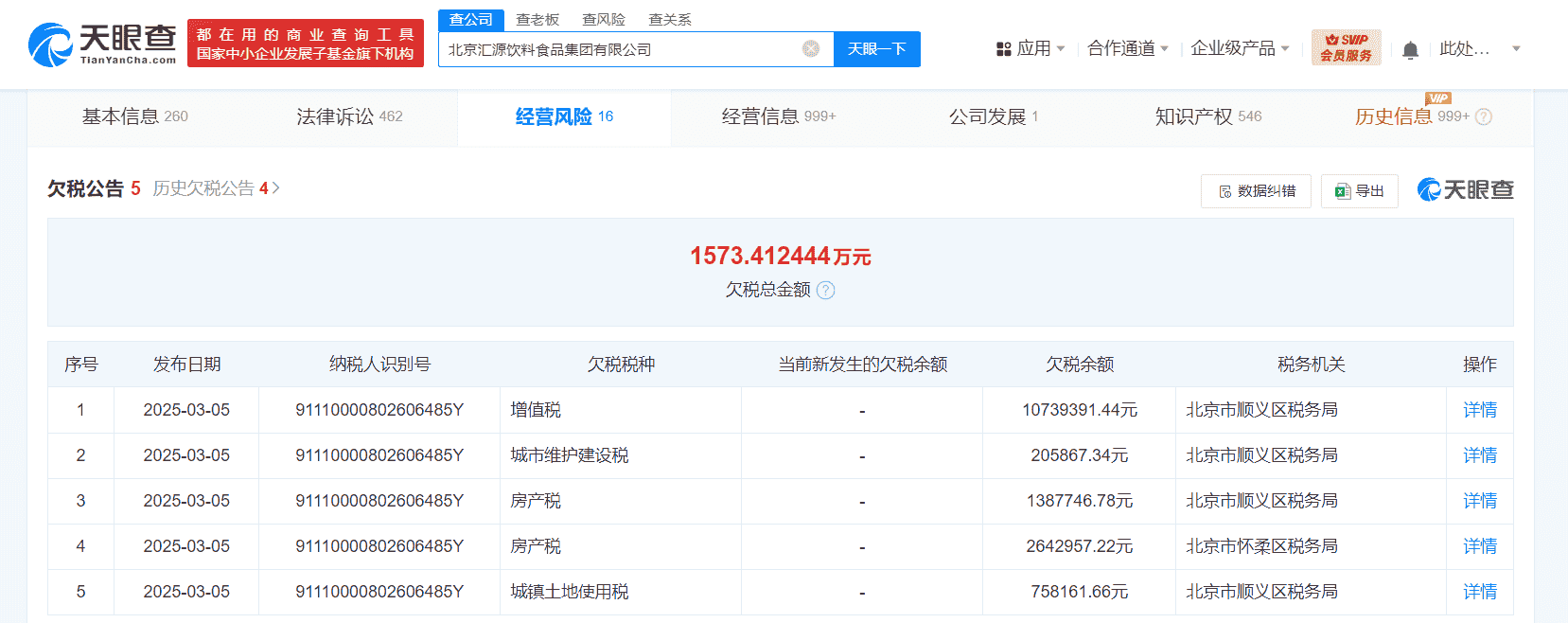This screenshot has height=623, width=1568.
Task: Click the VIP member service badge
Action: pyautogui.click(x=1346, y=48)
